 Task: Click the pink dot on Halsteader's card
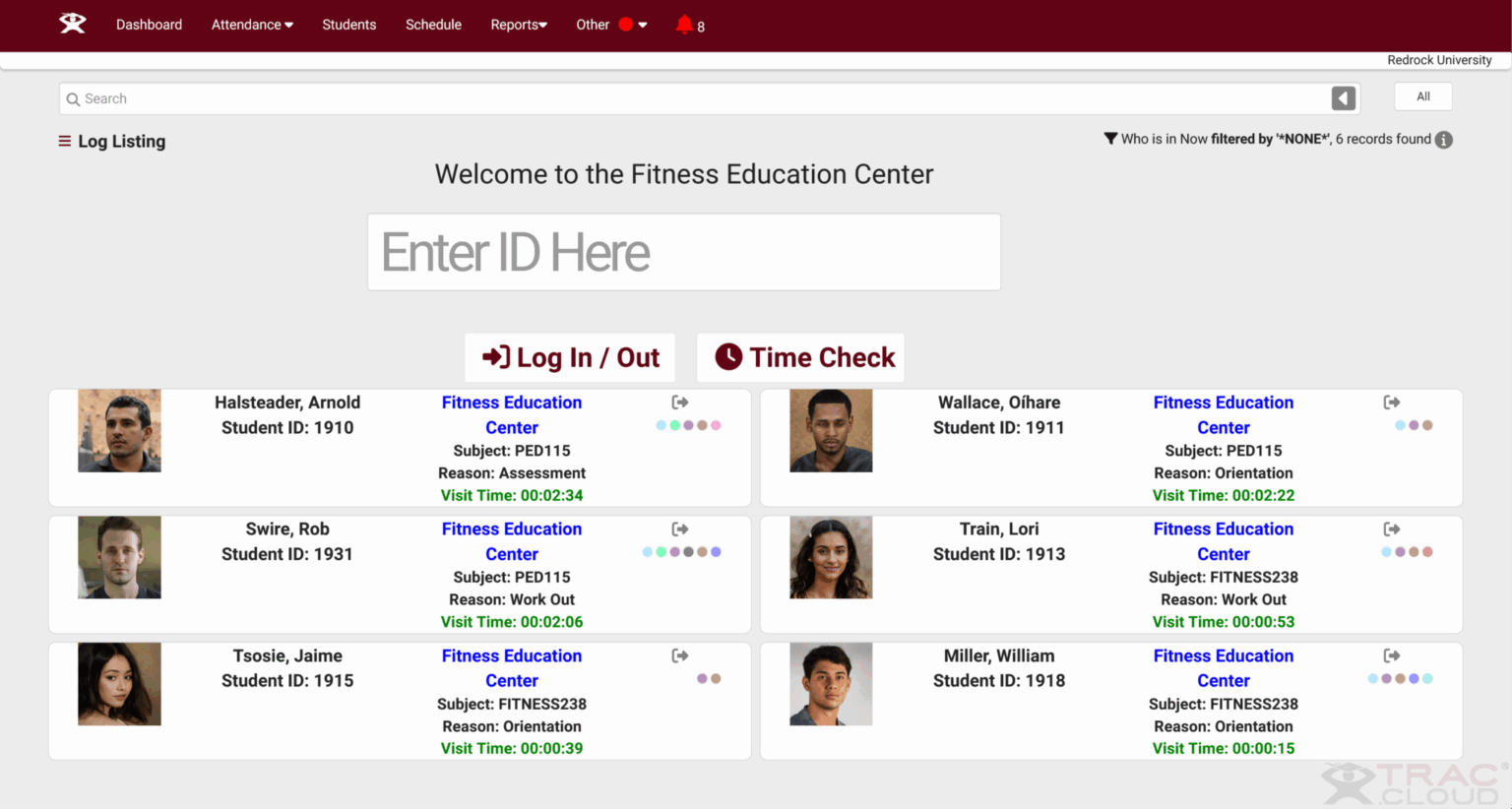point(716,426)
